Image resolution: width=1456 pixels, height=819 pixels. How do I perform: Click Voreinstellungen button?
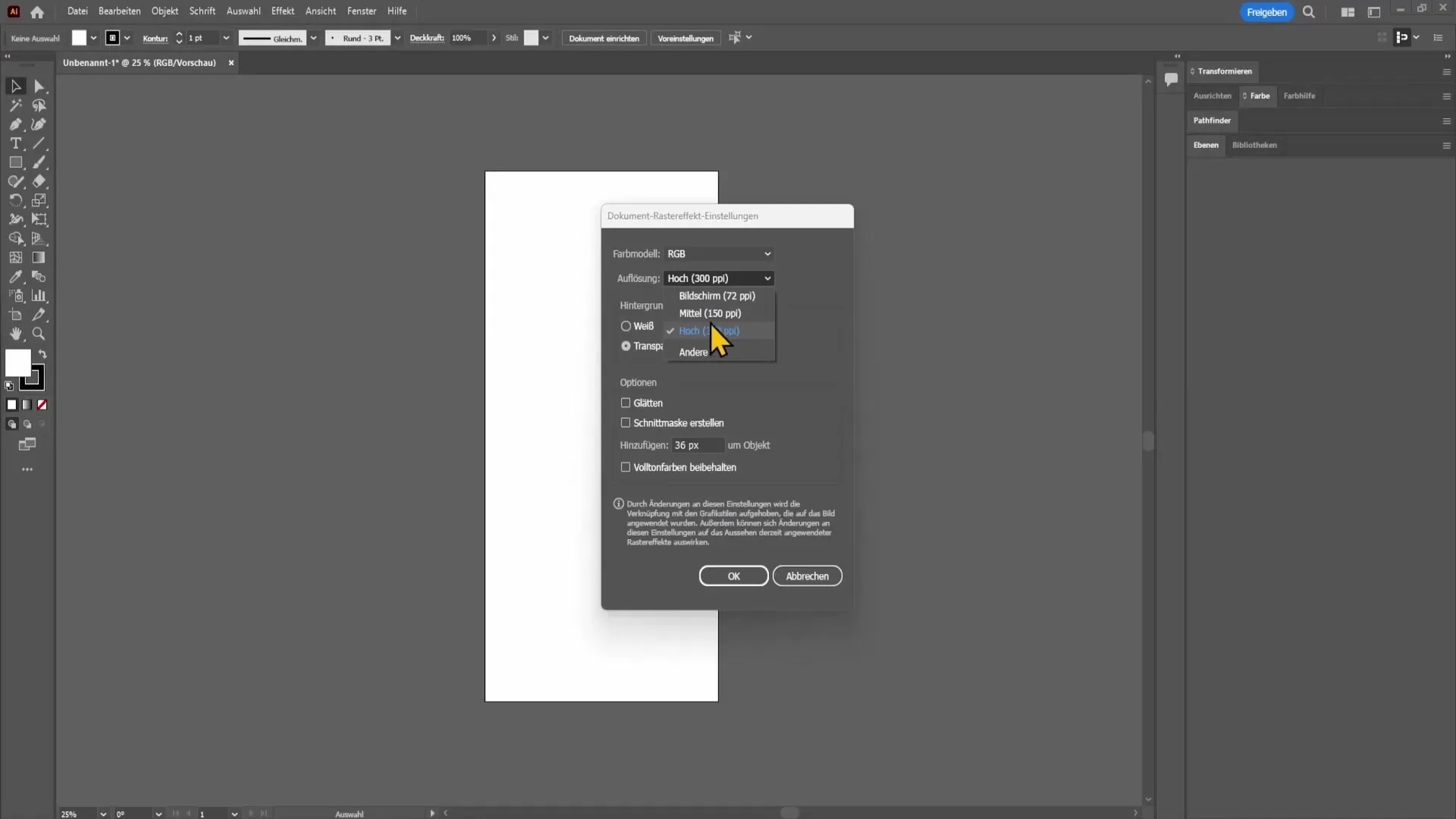(x=686, y=38)
